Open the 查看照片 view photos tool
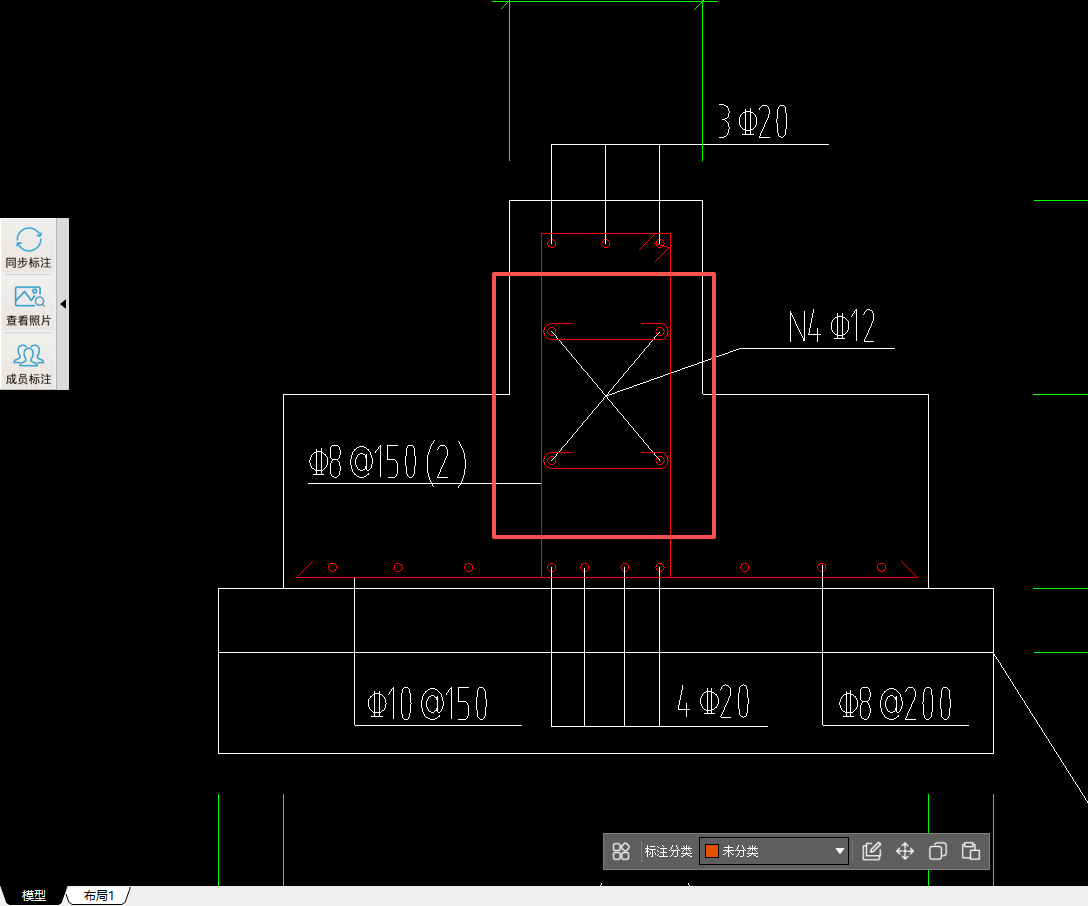The image size is (1088, 906). point(28,305)
